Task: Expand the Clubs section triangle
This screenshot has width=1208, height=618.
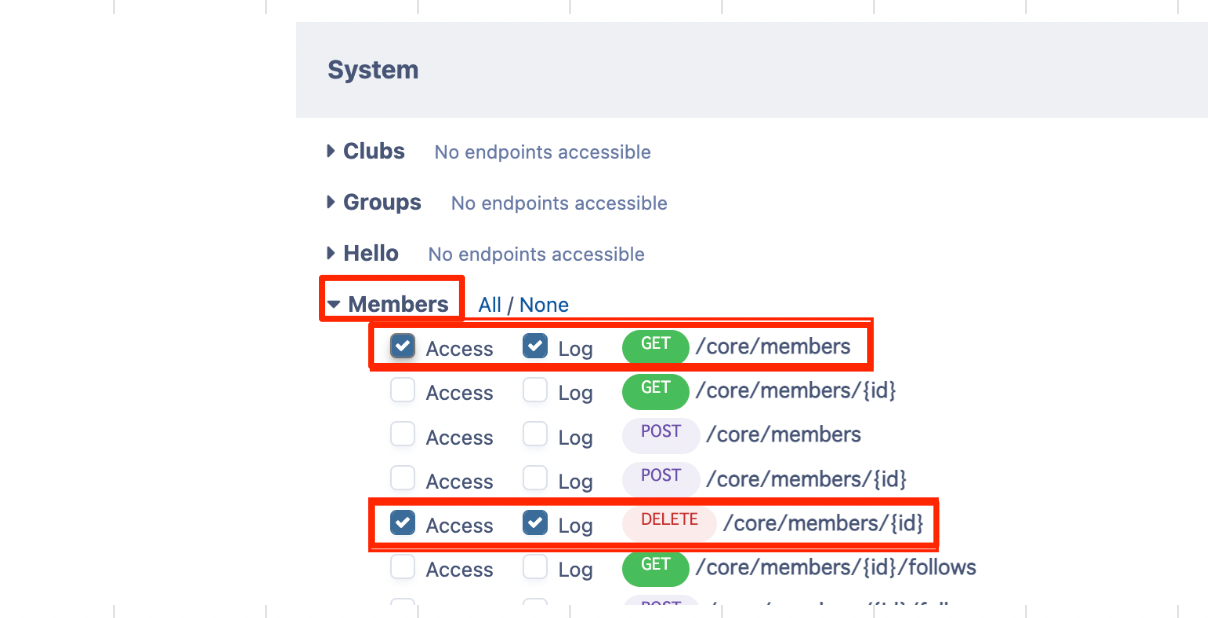Action: (331, 151)
